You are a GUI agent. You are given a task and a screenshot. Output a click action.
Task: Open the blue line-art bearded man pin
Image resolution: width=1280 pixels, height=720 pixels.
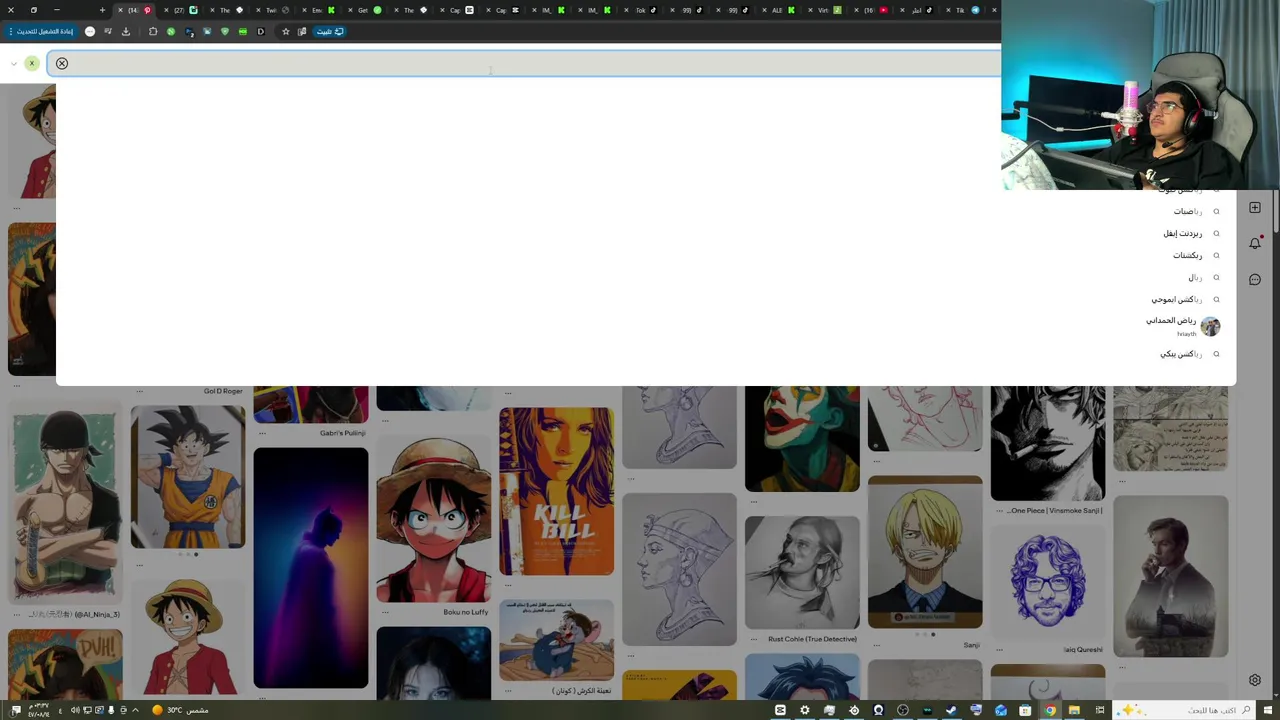point(1047,581)
